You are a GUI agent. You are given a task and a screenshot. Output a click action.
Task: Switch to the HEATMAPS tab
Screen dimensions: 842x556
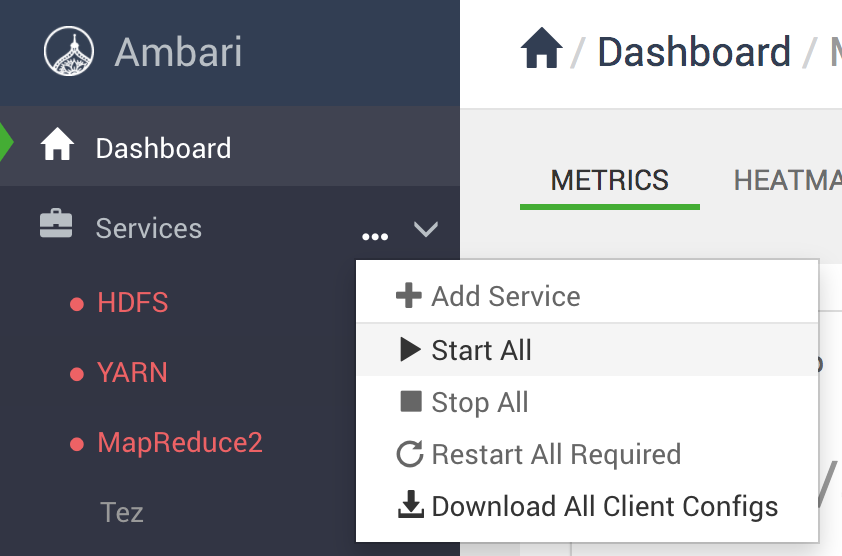787,181
